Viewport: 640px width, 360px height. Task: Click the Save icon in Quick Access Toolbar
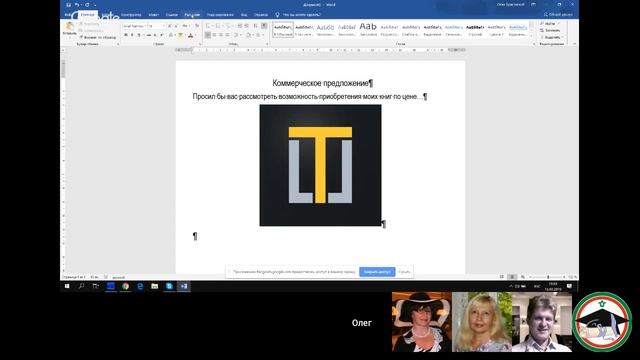coord(68,5)
